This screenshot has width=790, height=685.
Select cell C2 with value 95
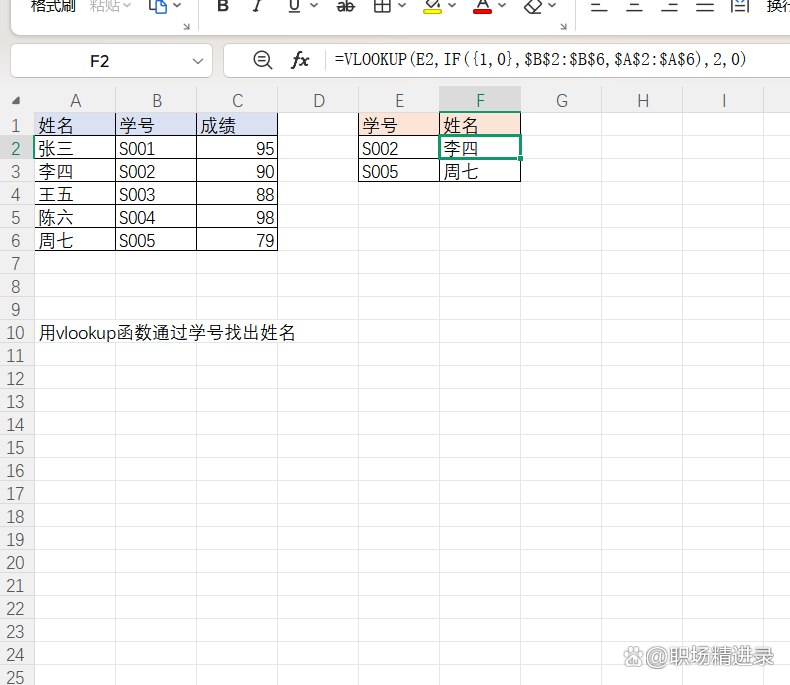pyautogui.click(x=237, y=148)
